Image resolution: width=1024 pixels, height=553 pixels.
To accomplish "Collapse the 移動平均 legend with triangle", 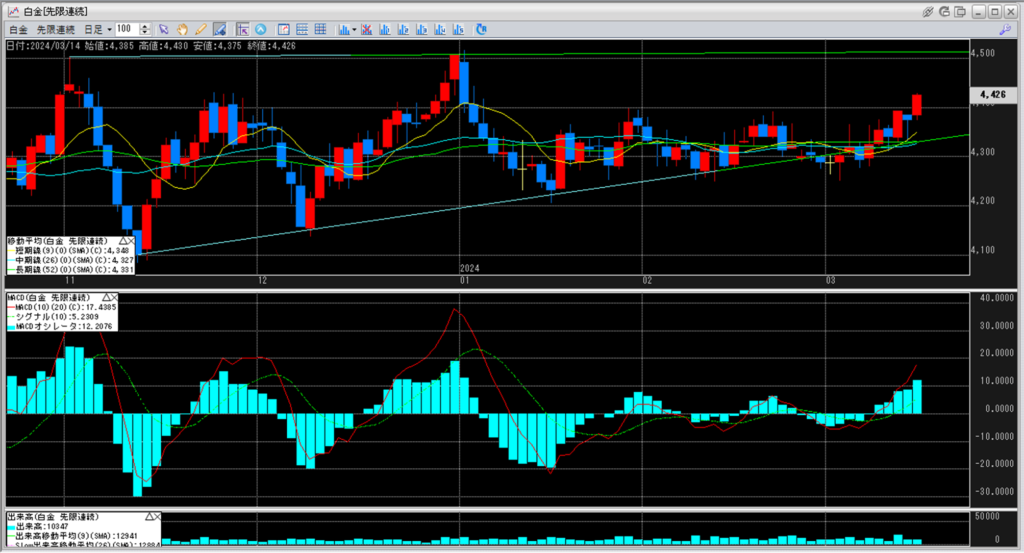I will 122,241.
